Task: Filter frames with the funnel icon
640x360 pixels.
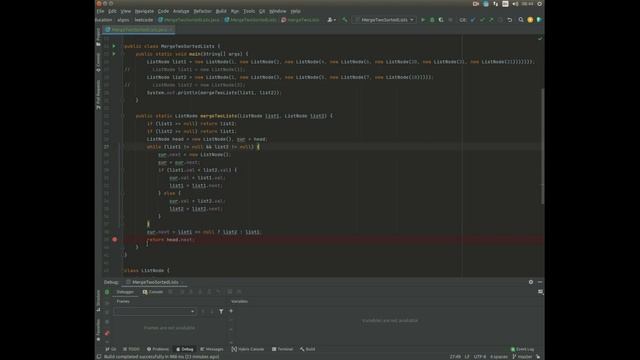Action: [221, 311]
